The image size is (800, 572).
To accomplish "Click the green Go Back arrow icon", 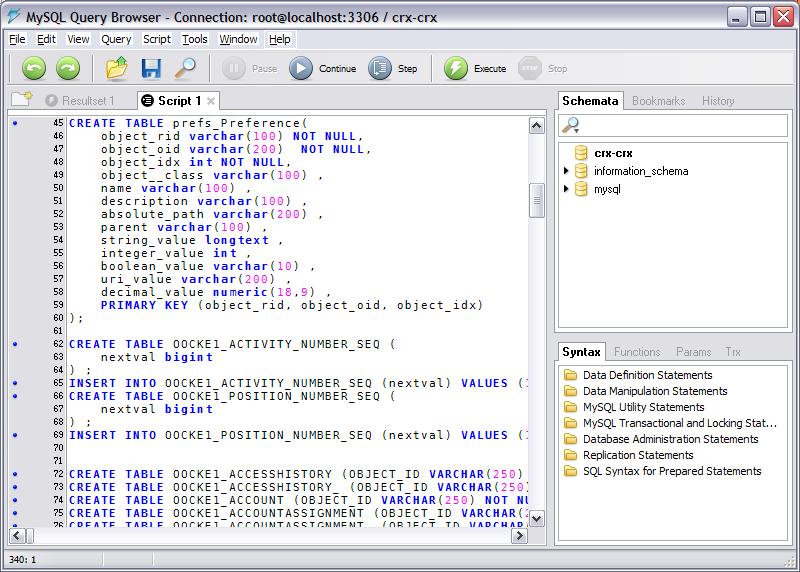I will click(34, 68).
